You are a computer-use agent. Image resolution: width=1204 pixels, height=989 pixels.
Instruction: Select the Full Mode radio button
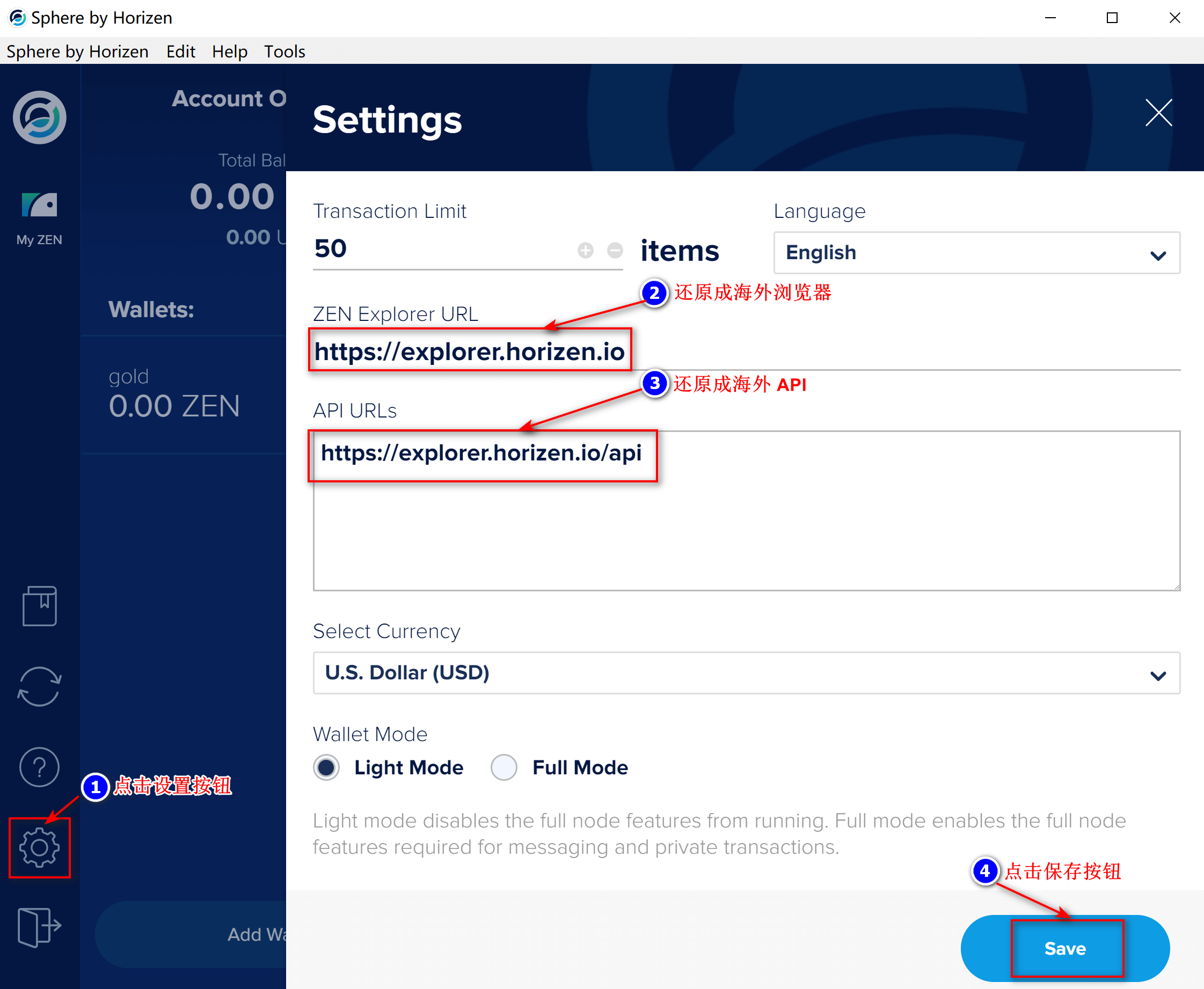point(504,767)
